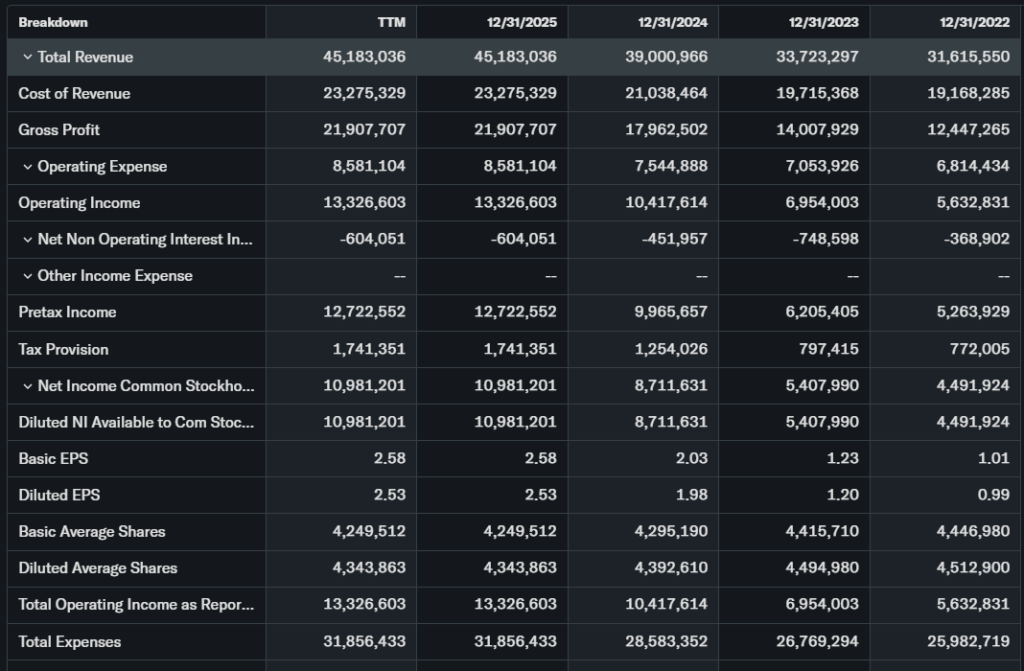Expand the Other Income Expense chevron

click(27, 276)
